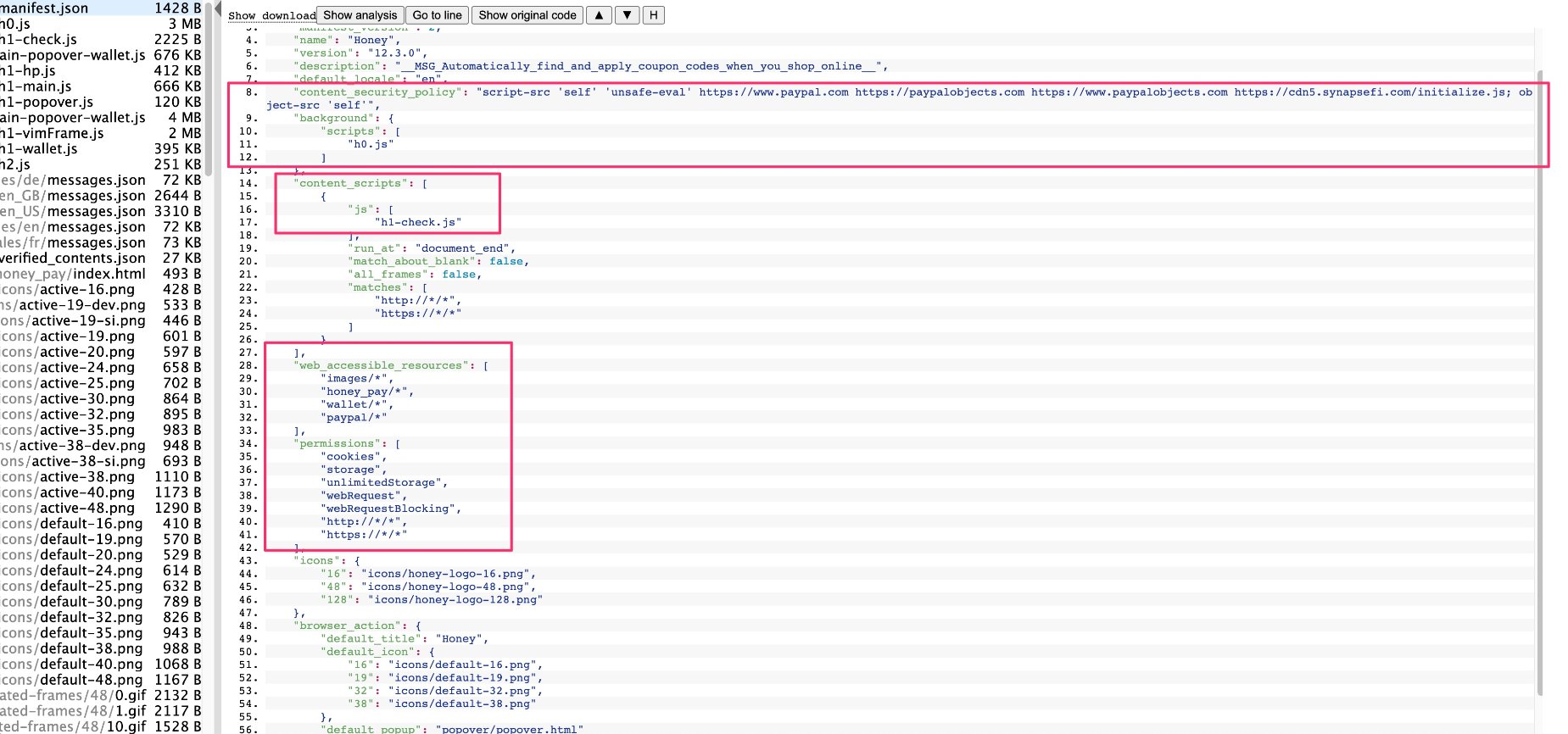Select verified_contents.json file
Screen dimensions: 1568x734
101,258
